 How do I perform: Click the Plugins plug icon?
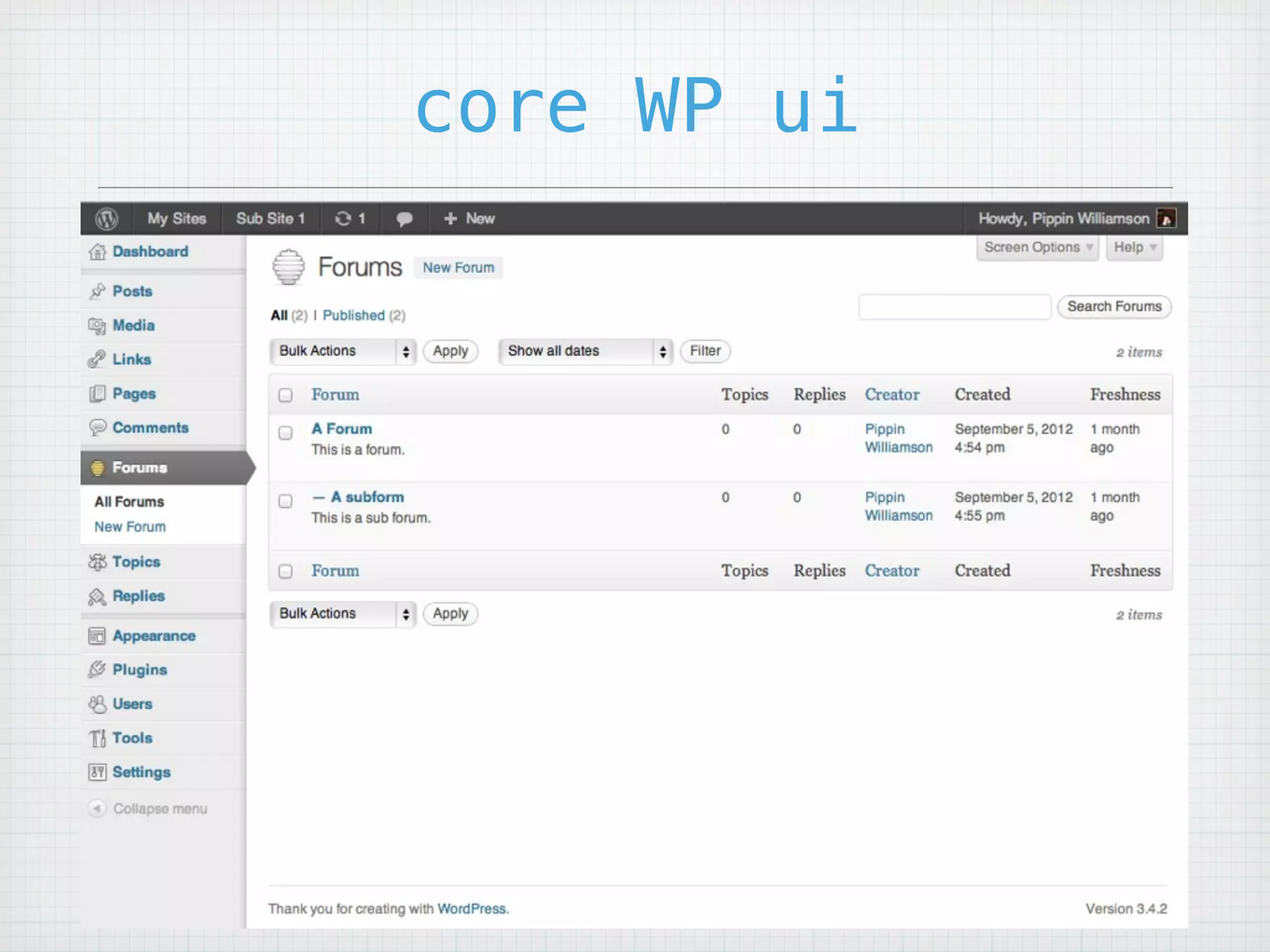pos(97,670)
